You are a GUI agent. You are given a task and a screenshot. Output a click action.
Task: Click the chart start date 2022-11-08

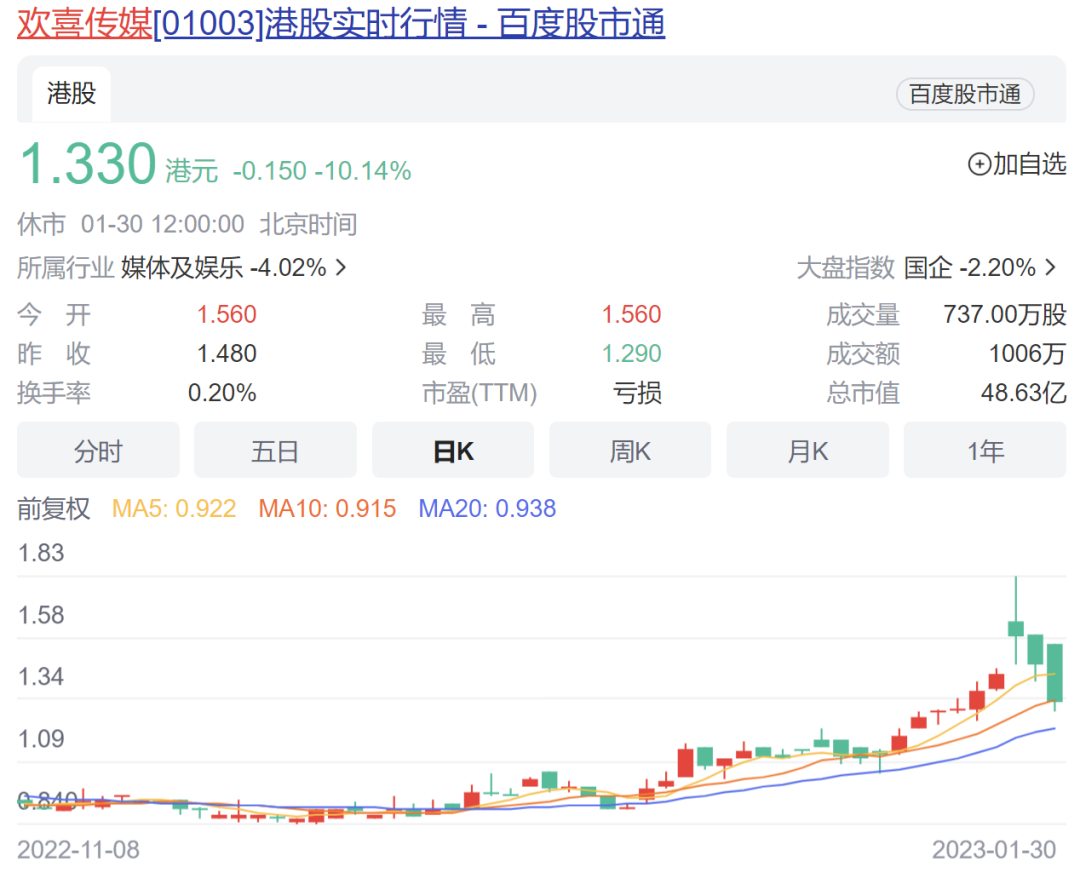click(x=79, y=850)
